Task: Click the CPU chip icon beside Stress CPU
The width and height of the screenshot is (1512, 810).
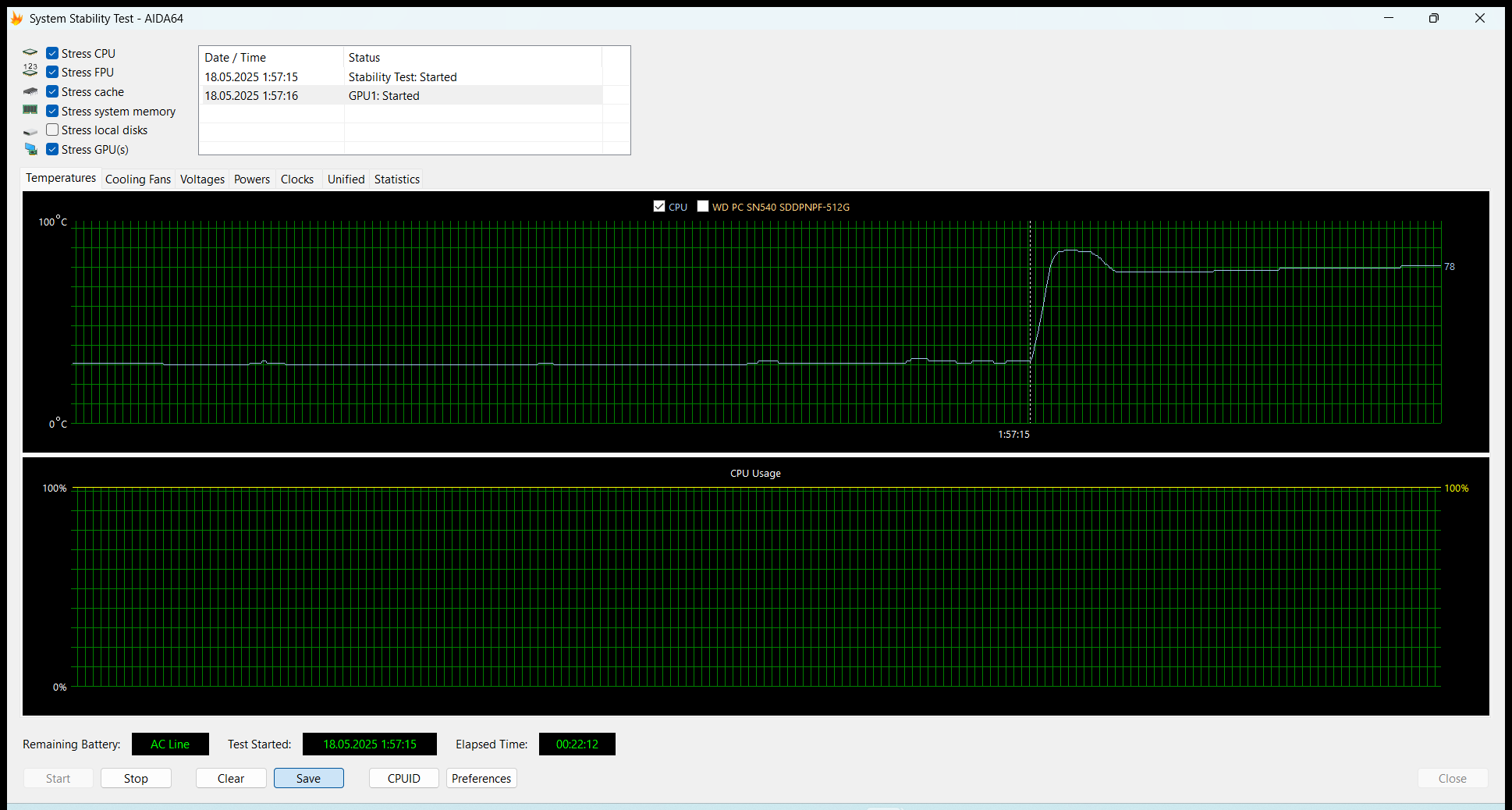Action: pyautogui.click(x=30, y=53)
